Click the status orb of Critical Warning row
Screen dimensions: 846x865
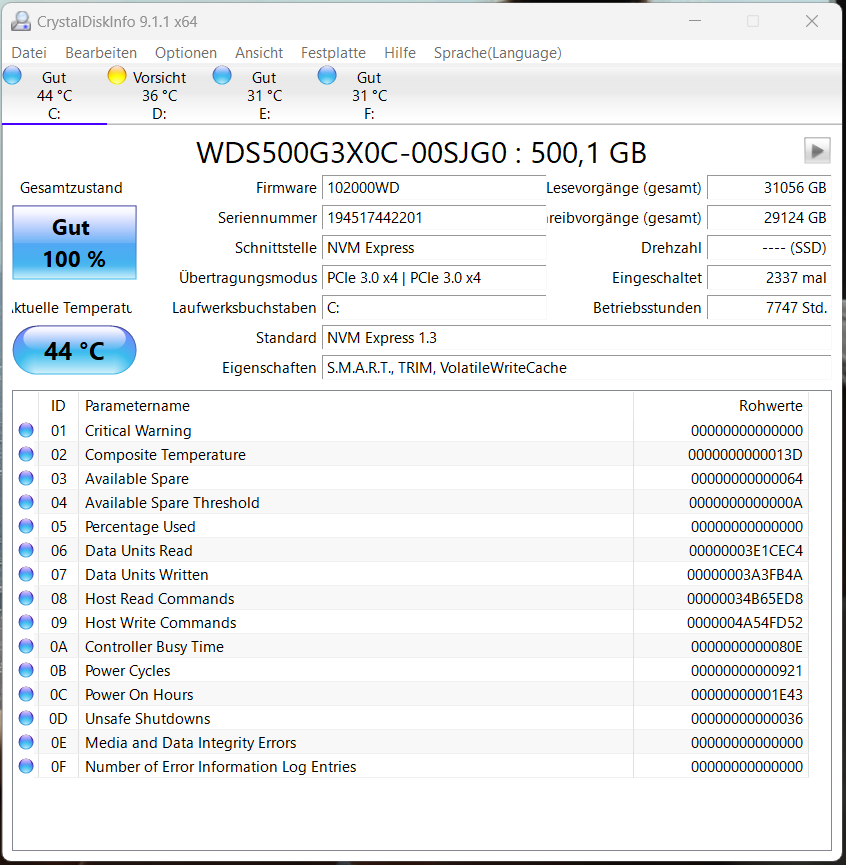click(x=26, y=430)
